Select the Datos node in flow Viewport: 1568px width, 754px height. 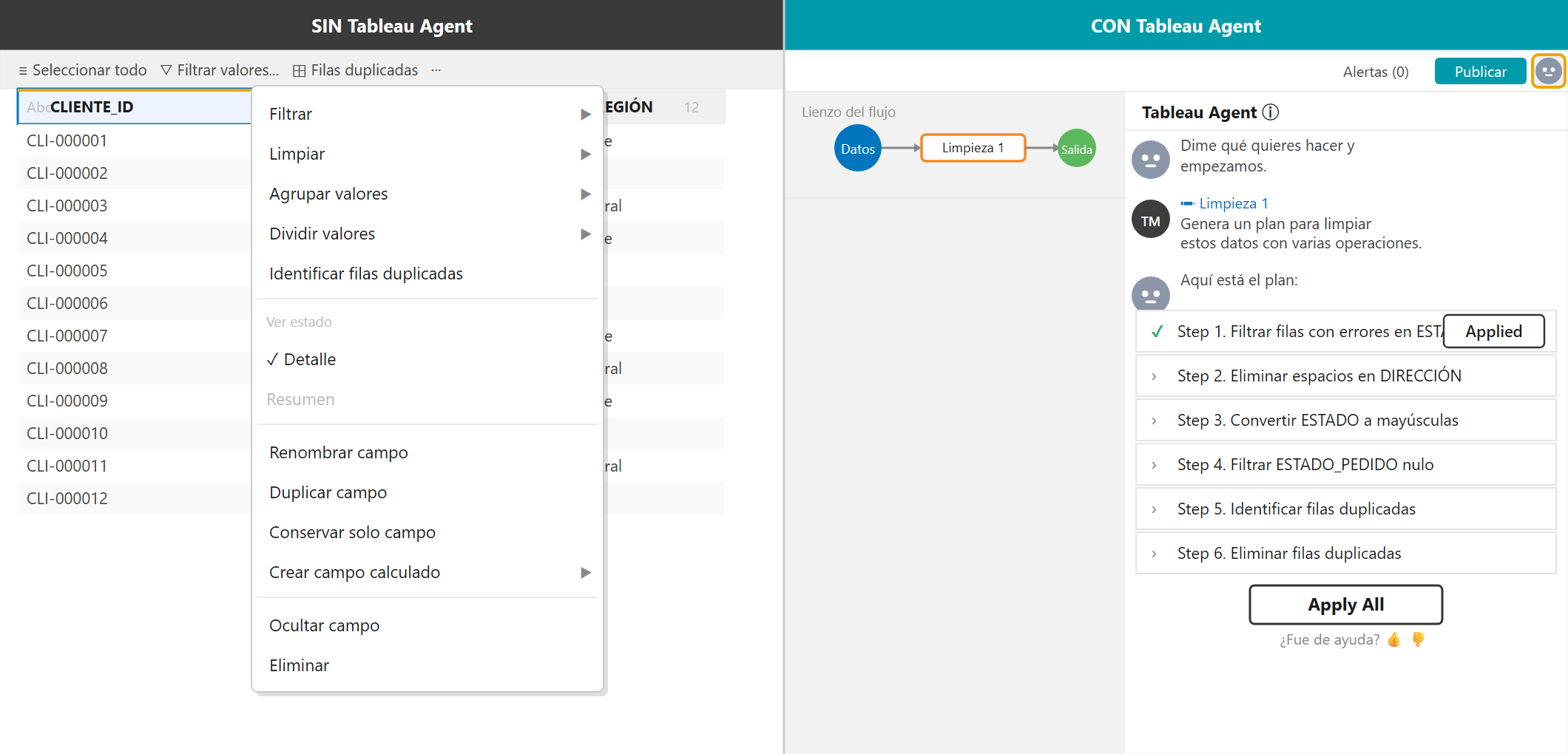pos(858,149)
